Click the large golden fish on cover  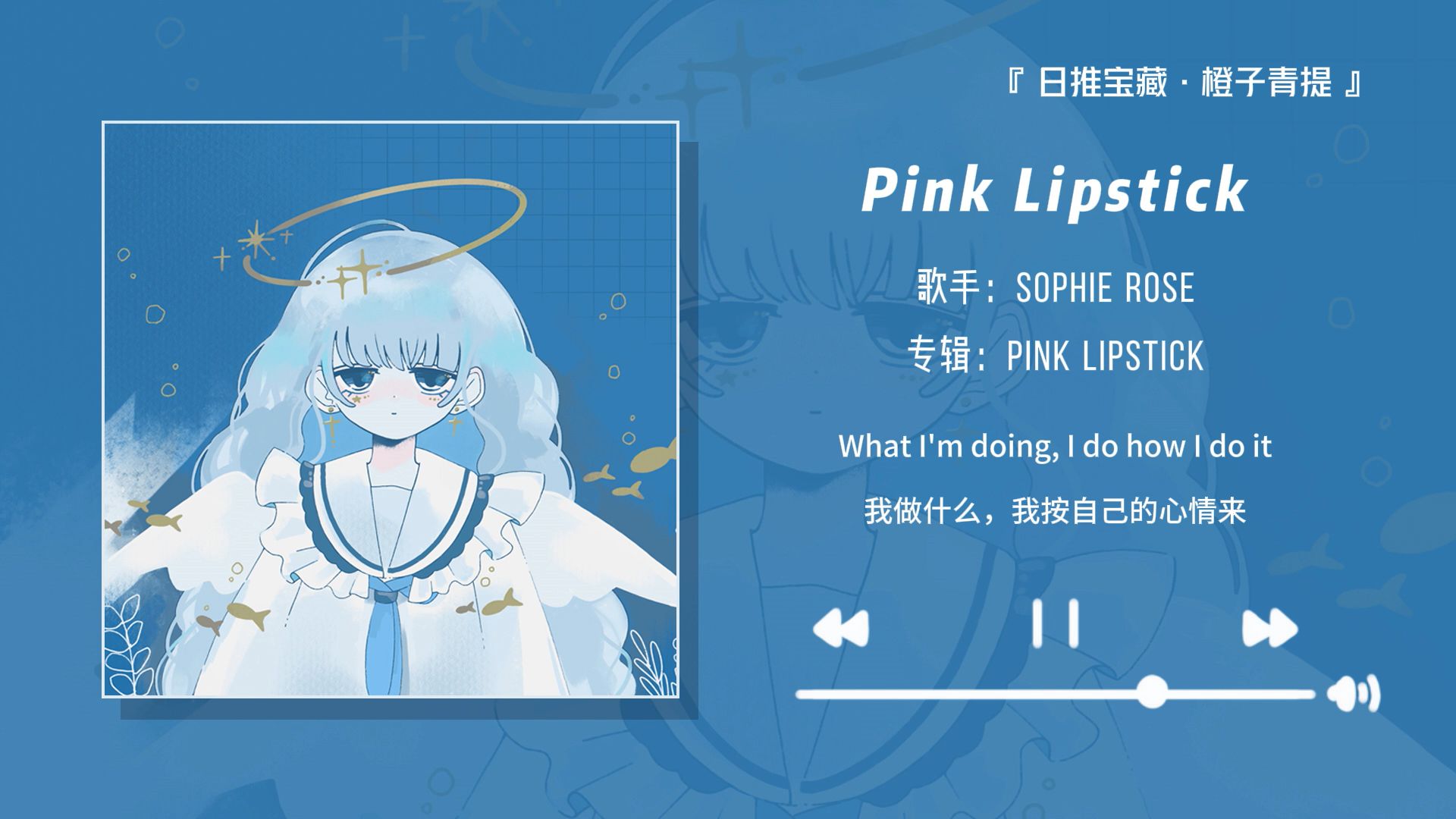pyautogui.click(x=655, y=457)
